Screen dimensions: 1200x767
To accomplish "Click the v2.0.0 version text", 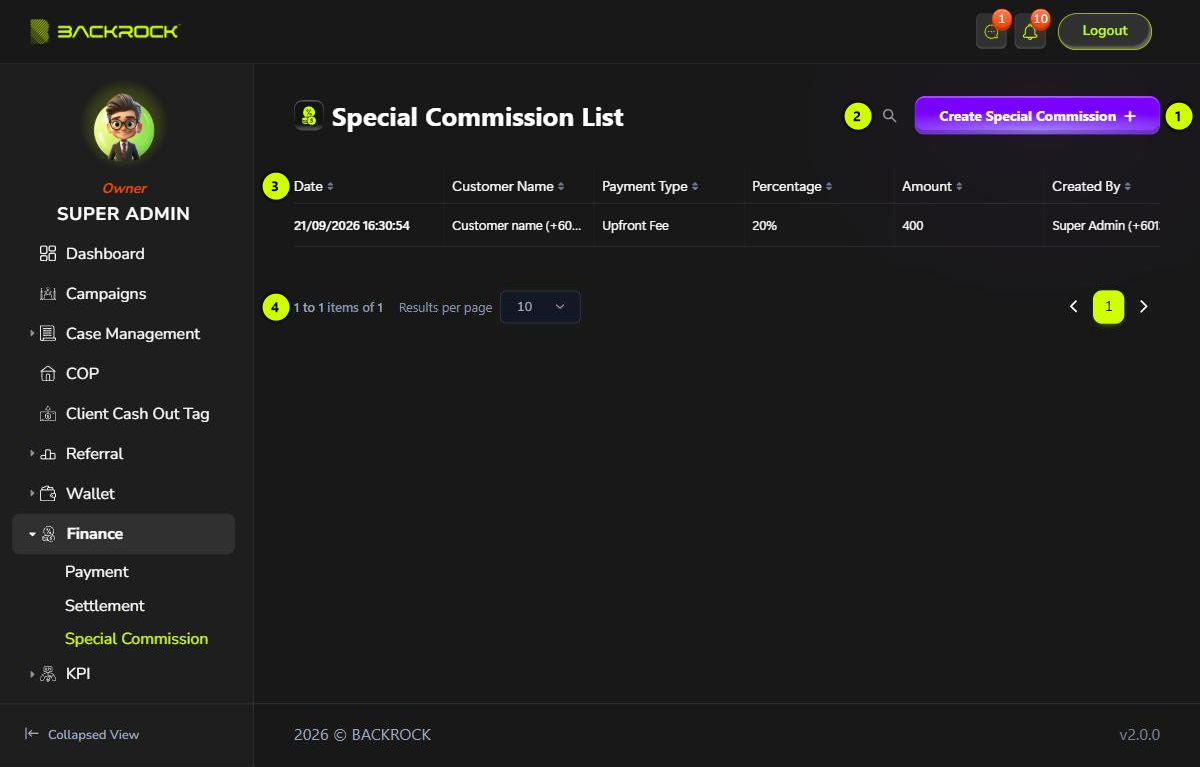I will click(1139, 735).
